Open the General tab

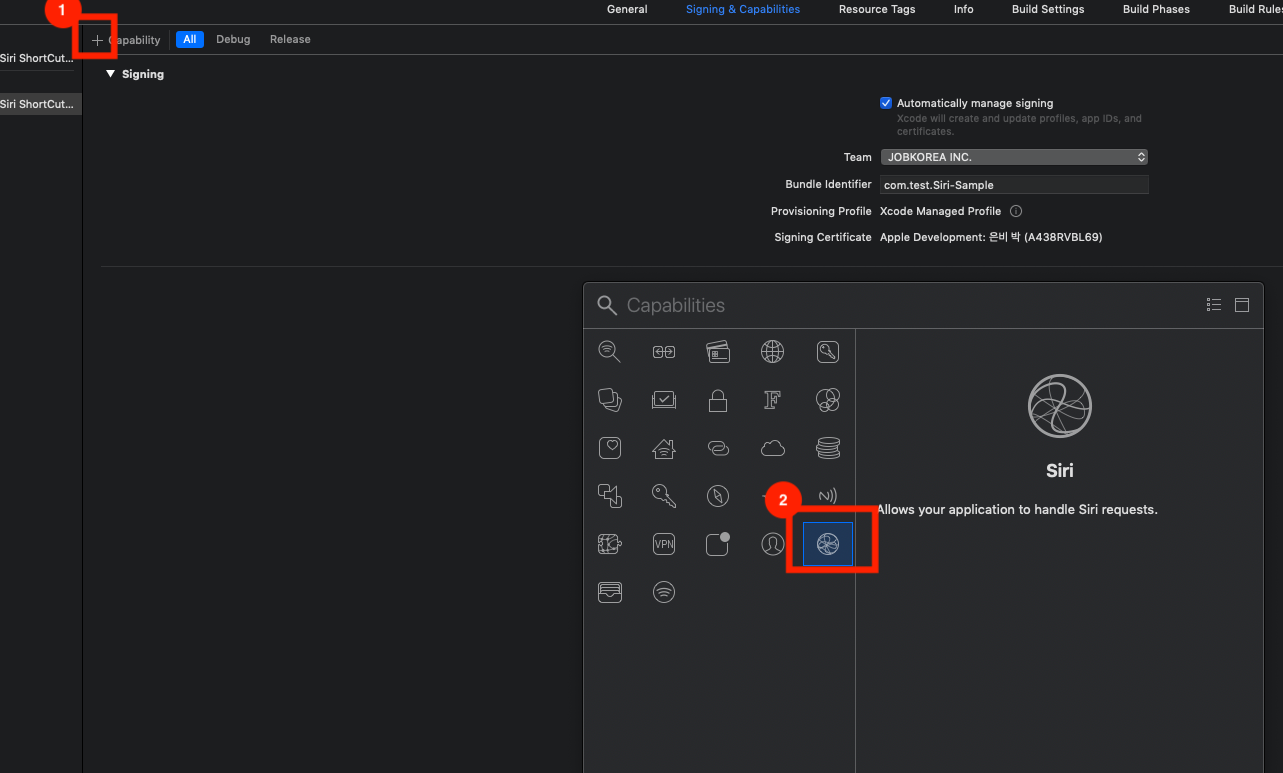point(627,9)
